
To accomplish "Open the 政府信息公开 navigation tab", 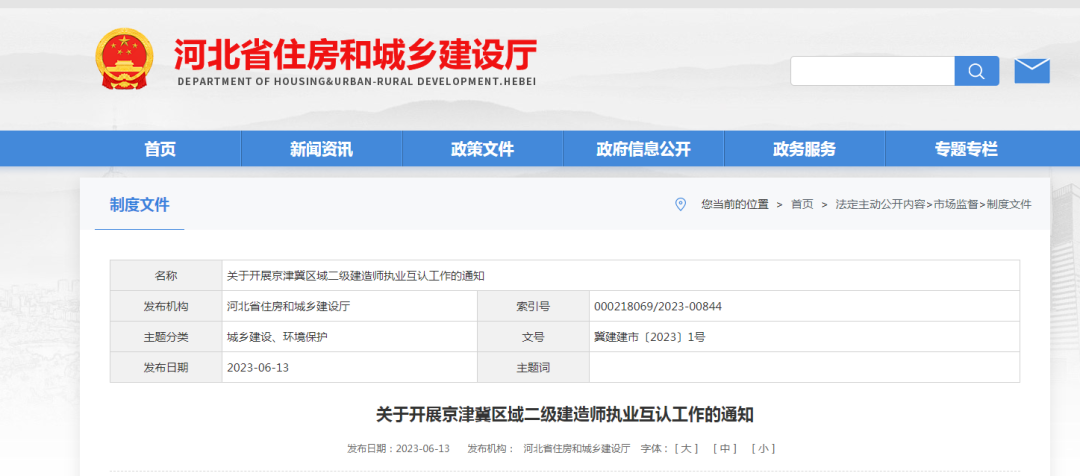I will (643, 149).
